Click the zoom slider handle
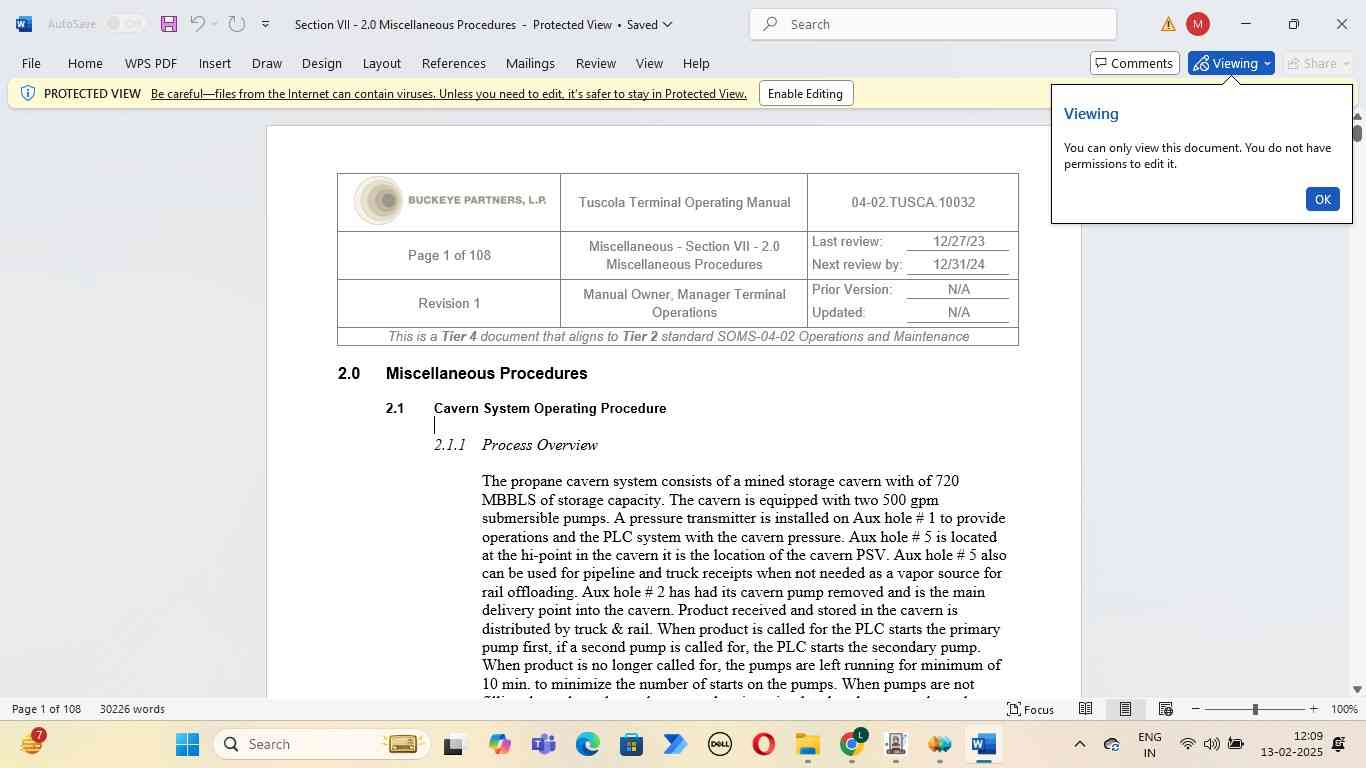This screenshot has width=1366, height=768. coord(1255,709)
